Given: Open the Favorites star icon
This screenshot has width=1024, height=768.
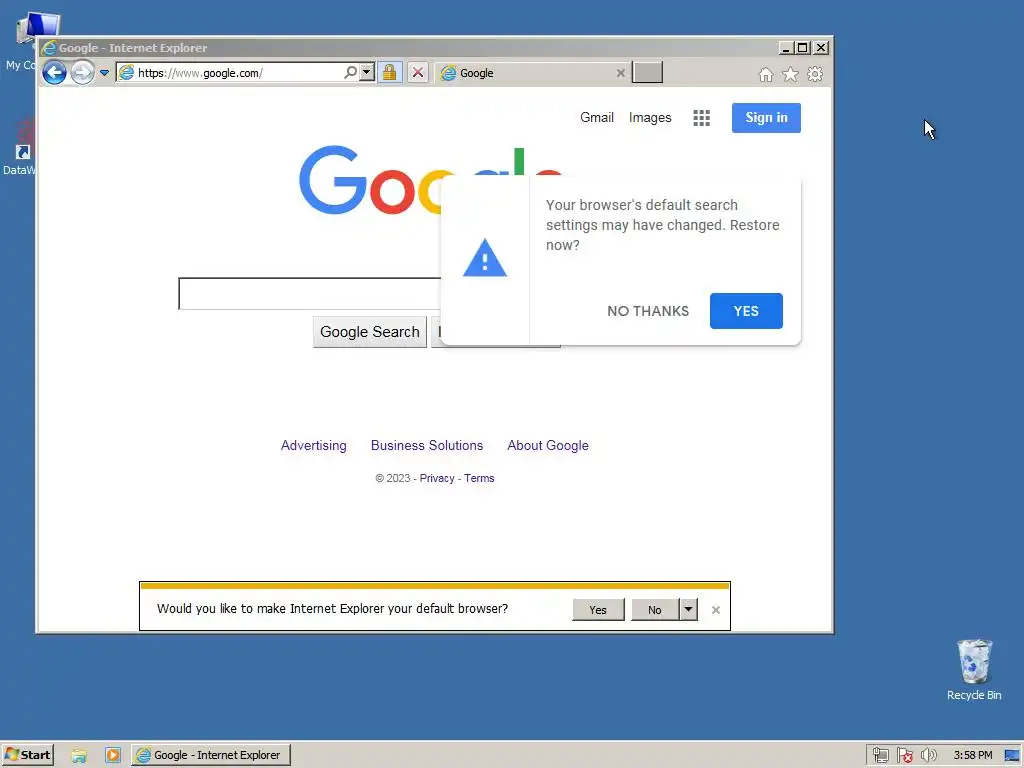Looking at the screenshot, I should [x=790, y=74].
